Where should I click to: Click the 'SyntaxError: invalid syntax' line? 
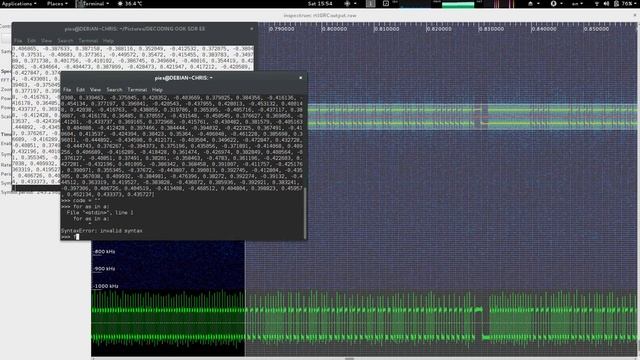coord(102,231)
